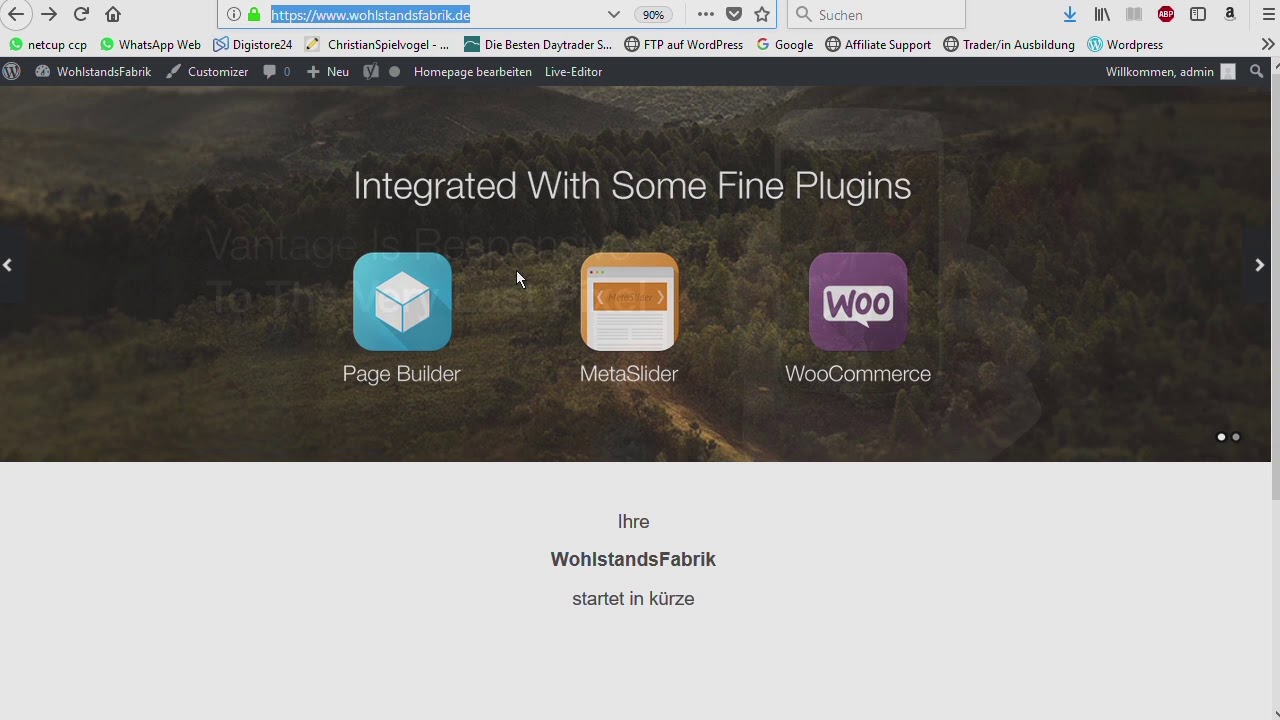Click the MetaSlider plugin icon

point(629,301)
